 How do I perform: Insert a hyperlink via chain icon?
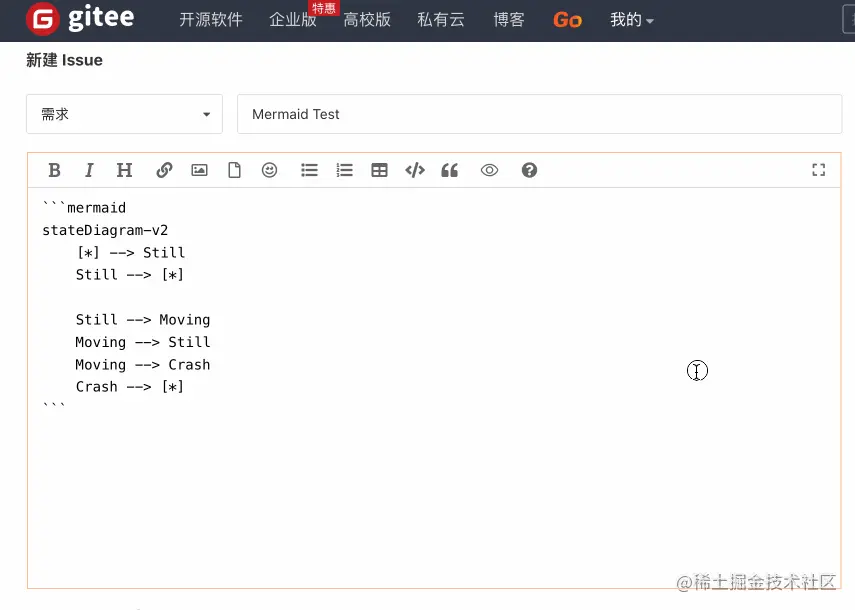click(164, 170)
